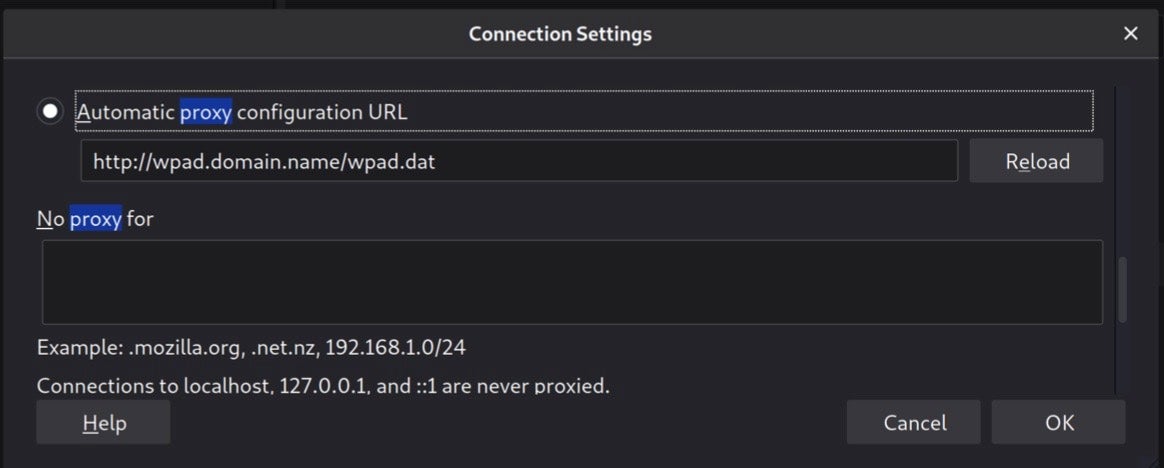
Task: Click the scrollbar track above the thumb
Action: tap(1121, 170)
